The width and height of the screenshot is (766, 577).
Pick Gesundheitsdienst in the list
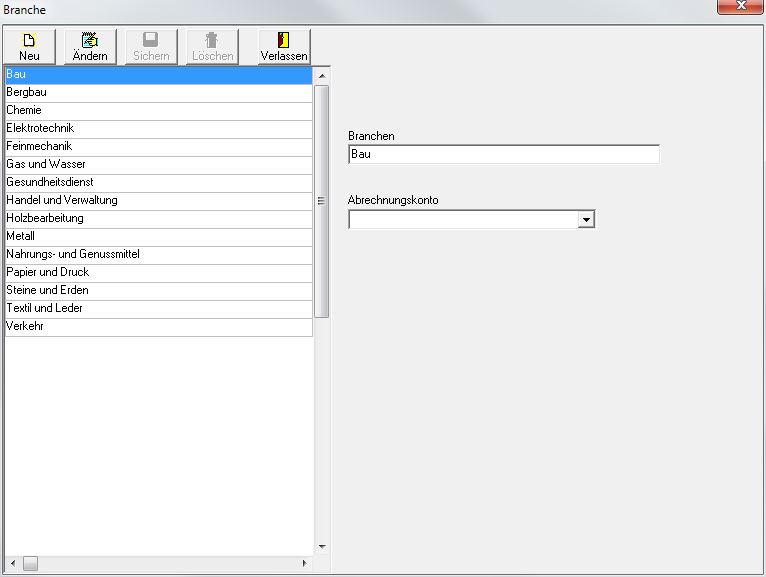pos(158,182)
